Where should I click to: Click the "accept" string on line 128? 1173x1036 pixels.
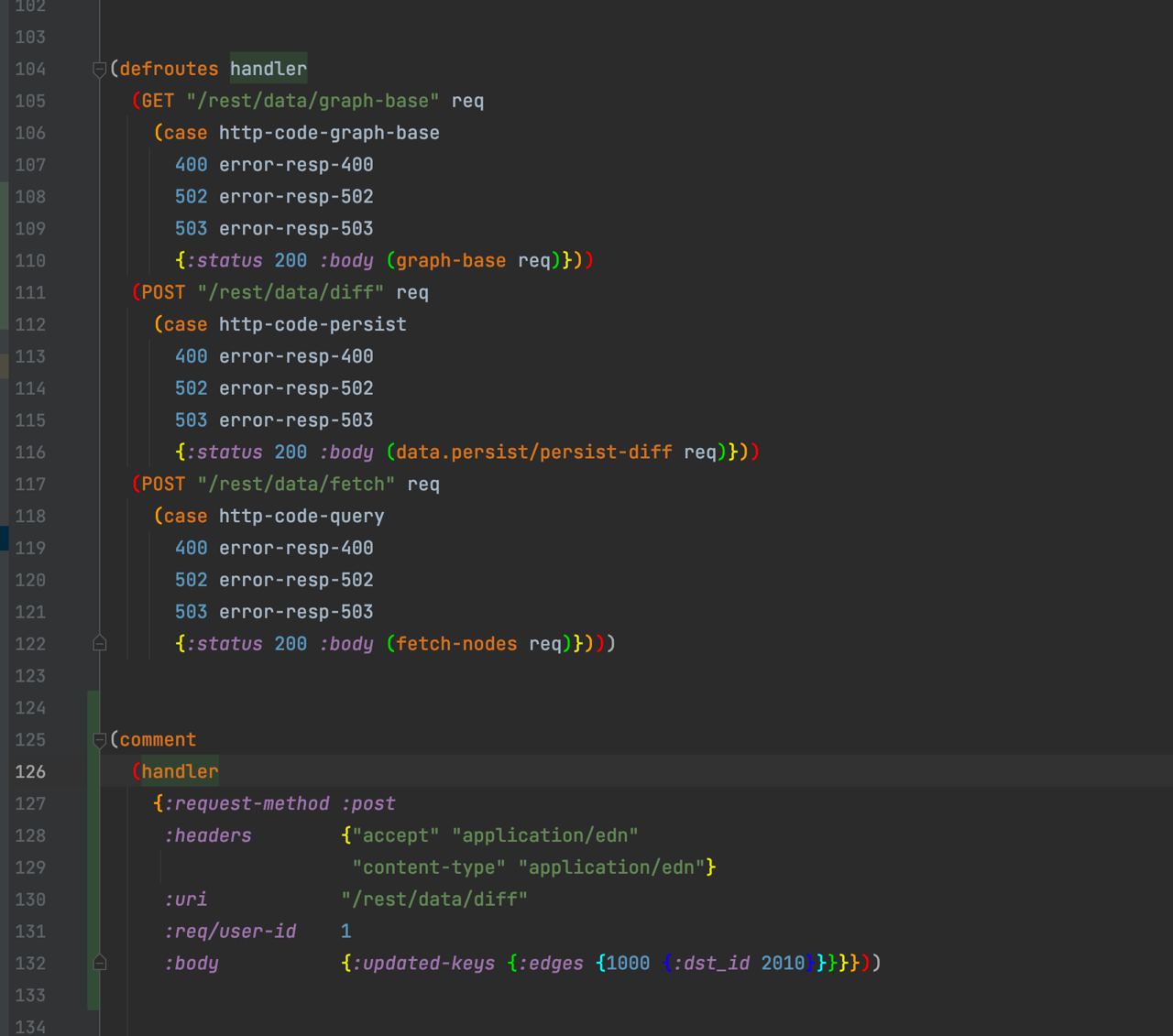[x=396, y=835]
